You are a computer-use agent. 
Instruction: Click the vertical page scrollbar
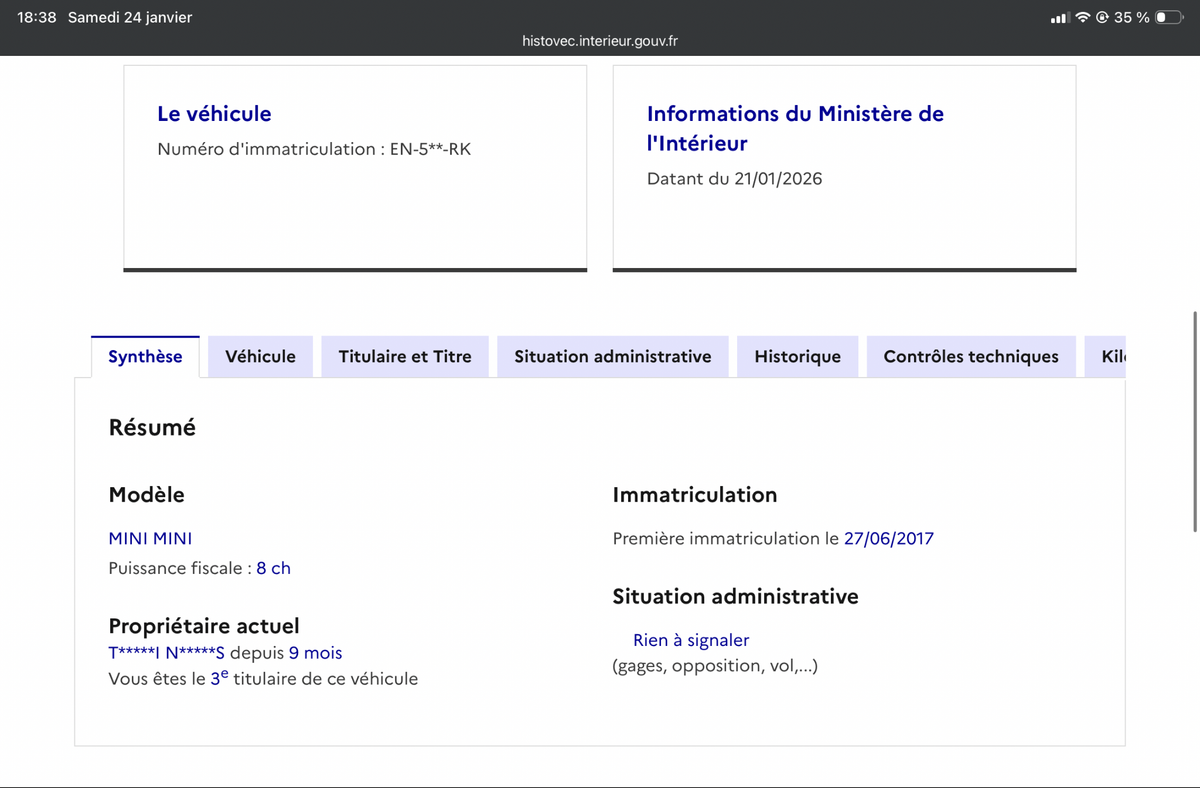[1195, 420]
